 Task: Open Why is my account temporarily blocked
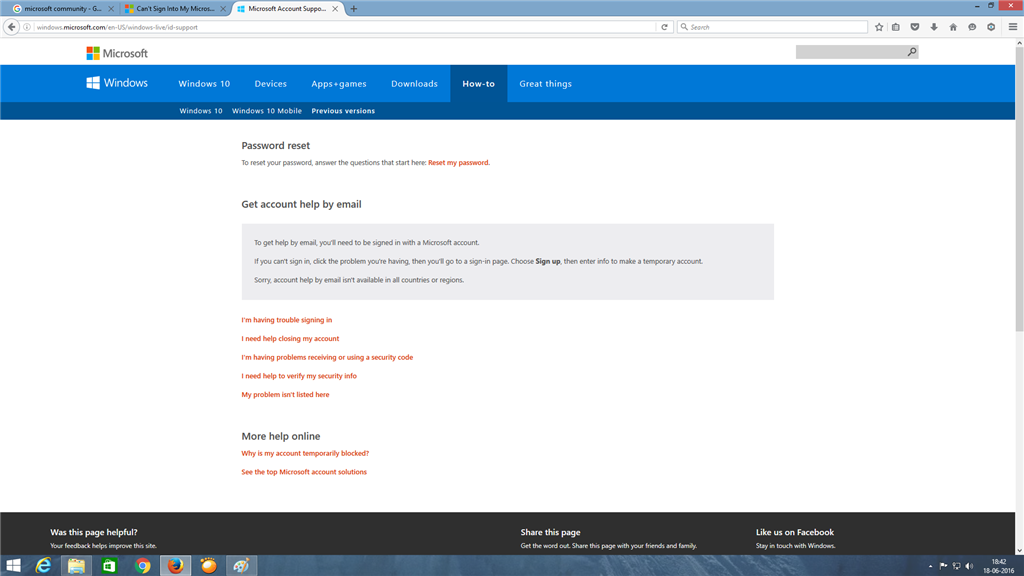[305, 453]
